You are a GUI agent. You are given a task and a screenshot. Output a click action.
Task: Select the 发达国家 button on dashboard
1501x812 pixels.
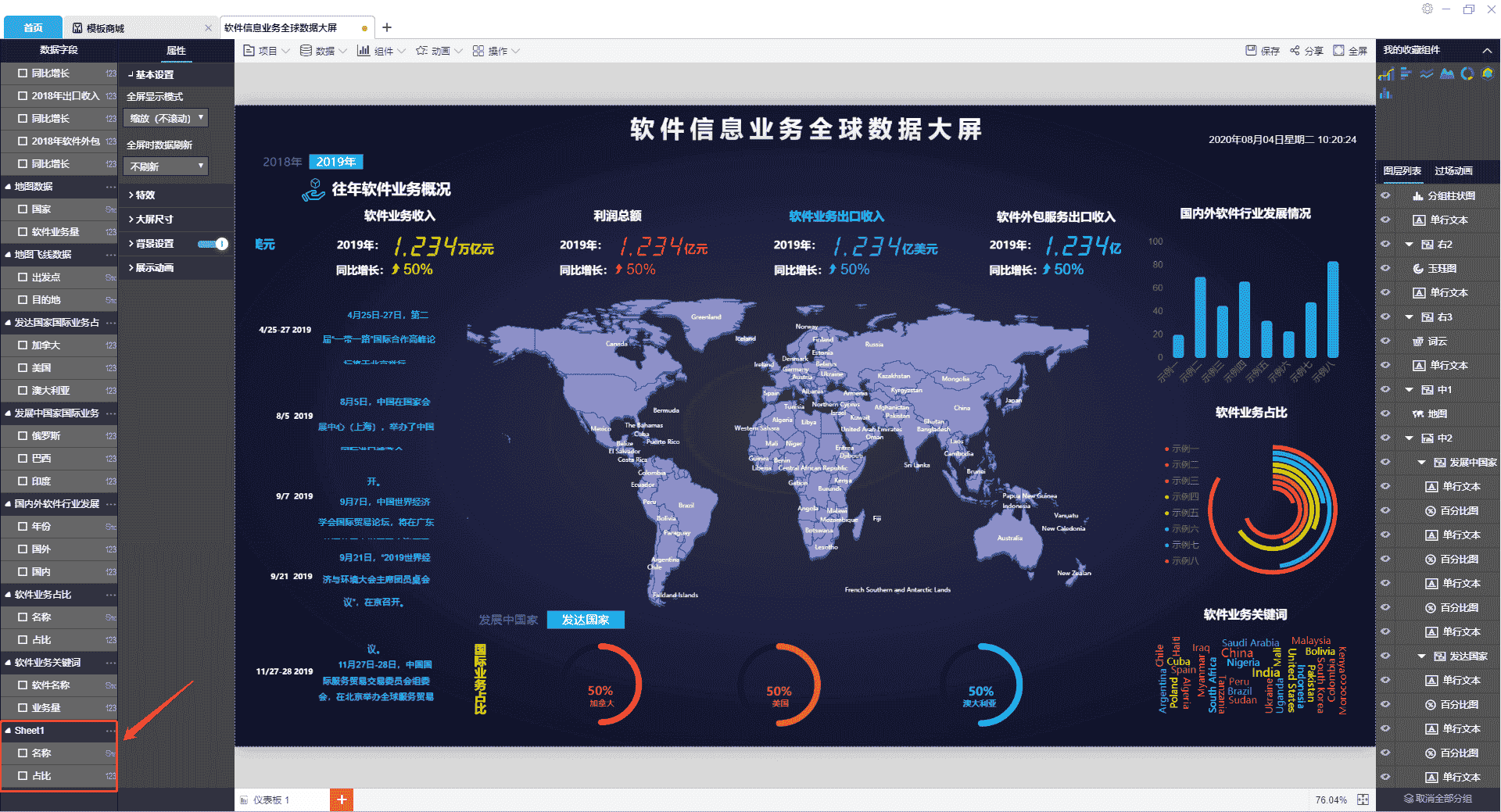pyautogui.click(x=586, y=620)
